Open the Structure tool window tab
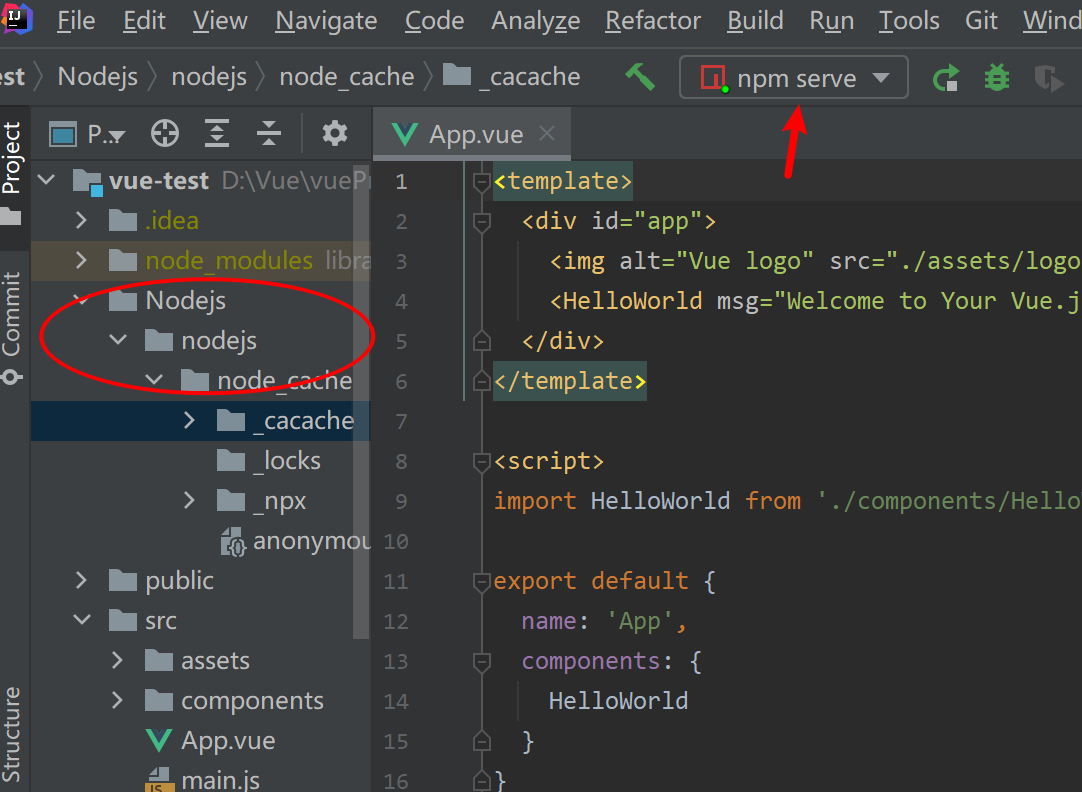This screenshot has width=1082, height=792. pyautogui.click(x=12, y=734)
